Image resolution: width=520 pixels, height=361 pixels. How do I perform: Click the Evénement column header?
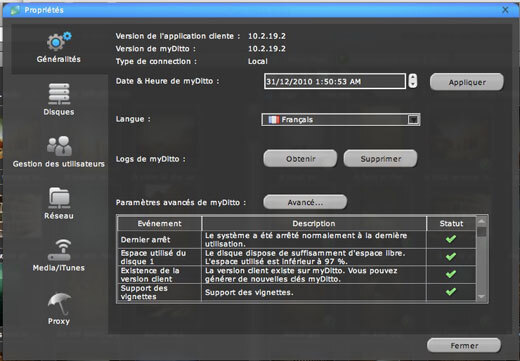tap(159, 223)
